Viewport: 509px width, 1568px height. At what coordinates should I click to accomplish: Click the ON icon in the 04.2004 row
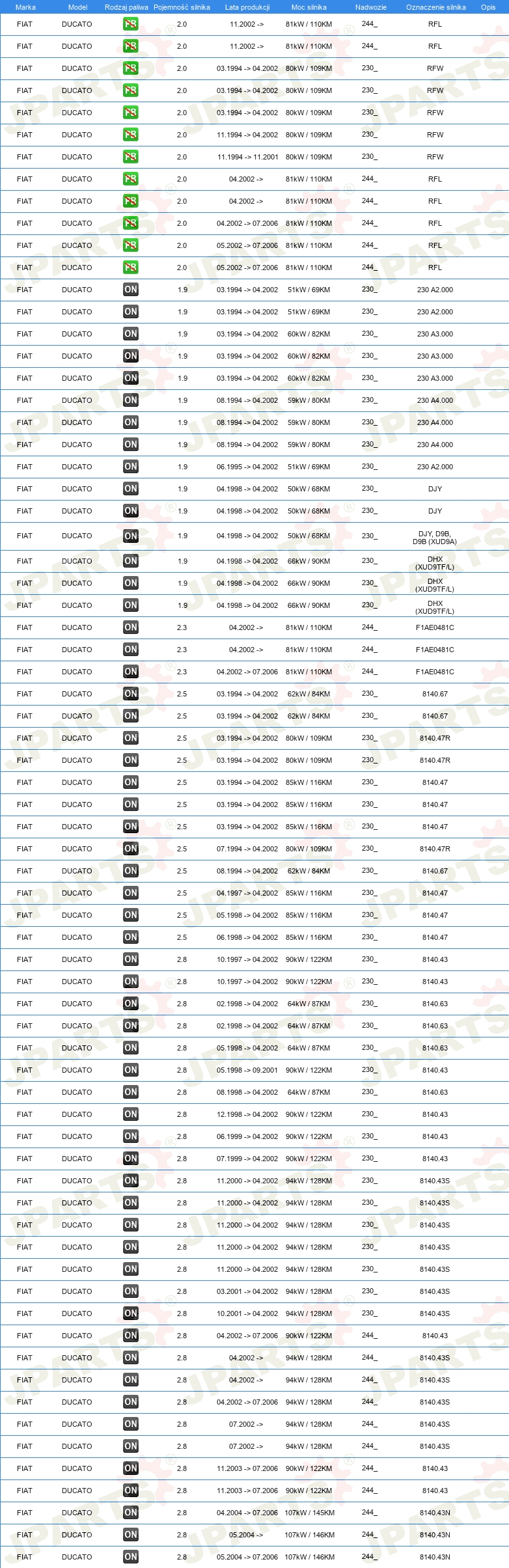pyautogui.click(x=131, y=1513)
